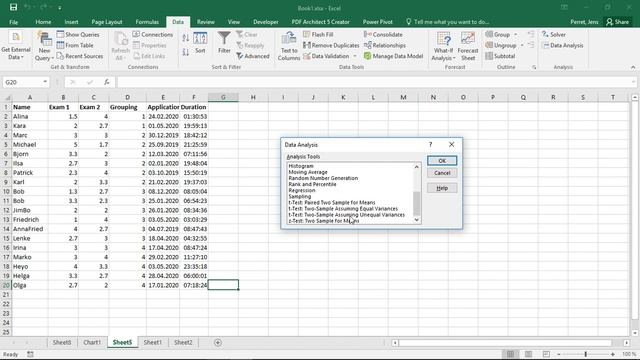The height and width of the screenshot is (360, 640).
Task: Click Cancel in Data Analysis dialog
Action: tap(442, 173)
